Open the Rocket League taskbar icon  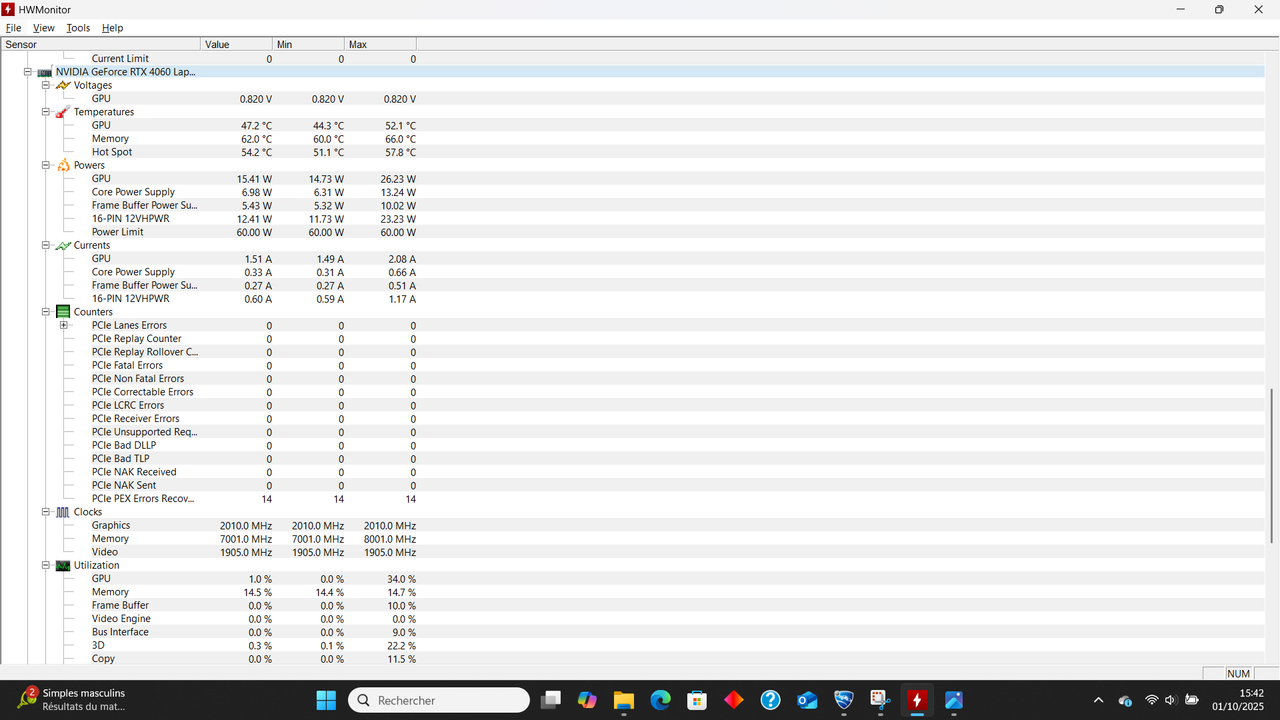tap(844, 700)
